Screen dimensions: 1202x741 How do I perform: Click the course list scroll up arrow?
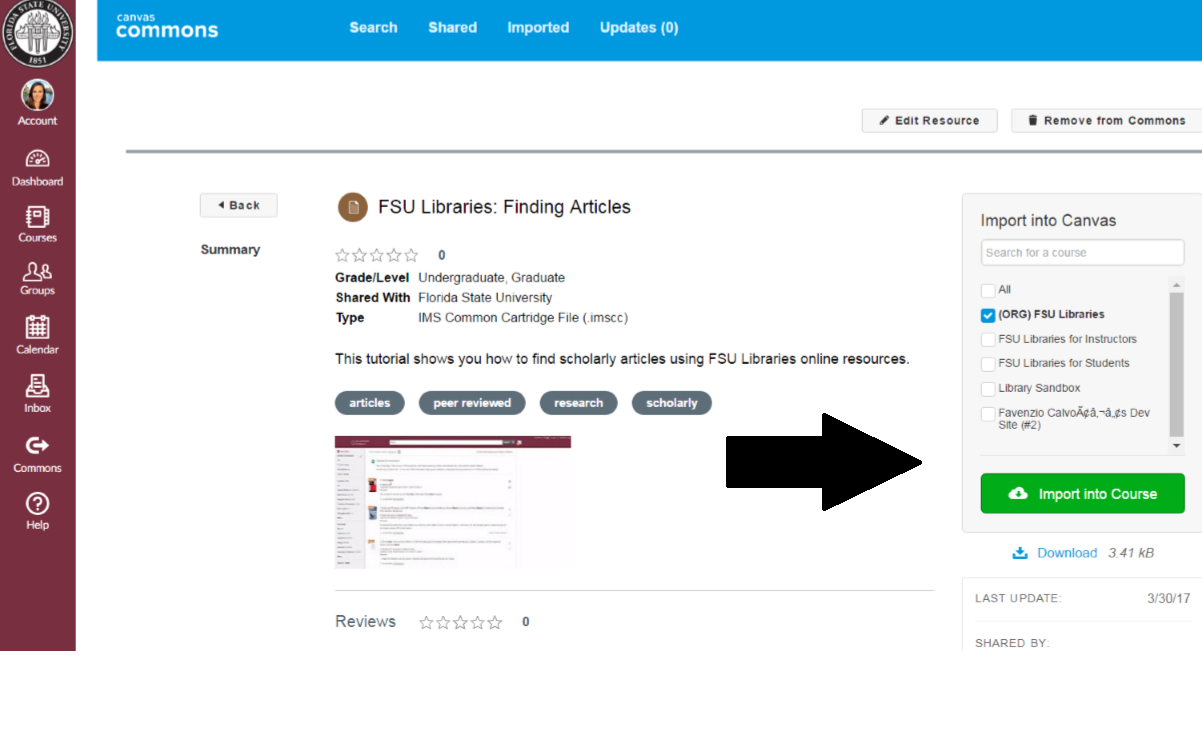point(1176,284)
